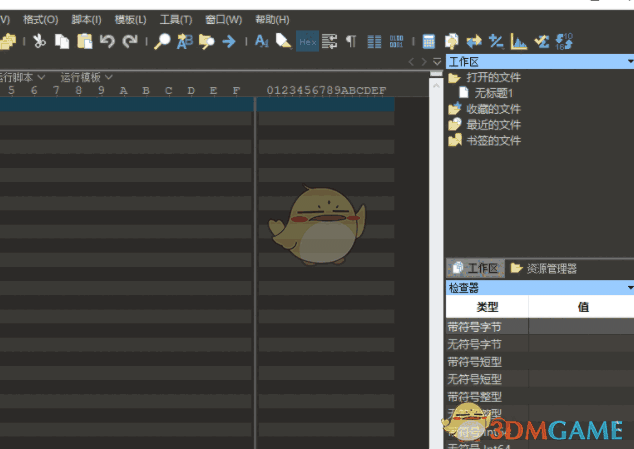Select the 无符号短型 inspector row
Screen dimensions: 634x449
540,379
